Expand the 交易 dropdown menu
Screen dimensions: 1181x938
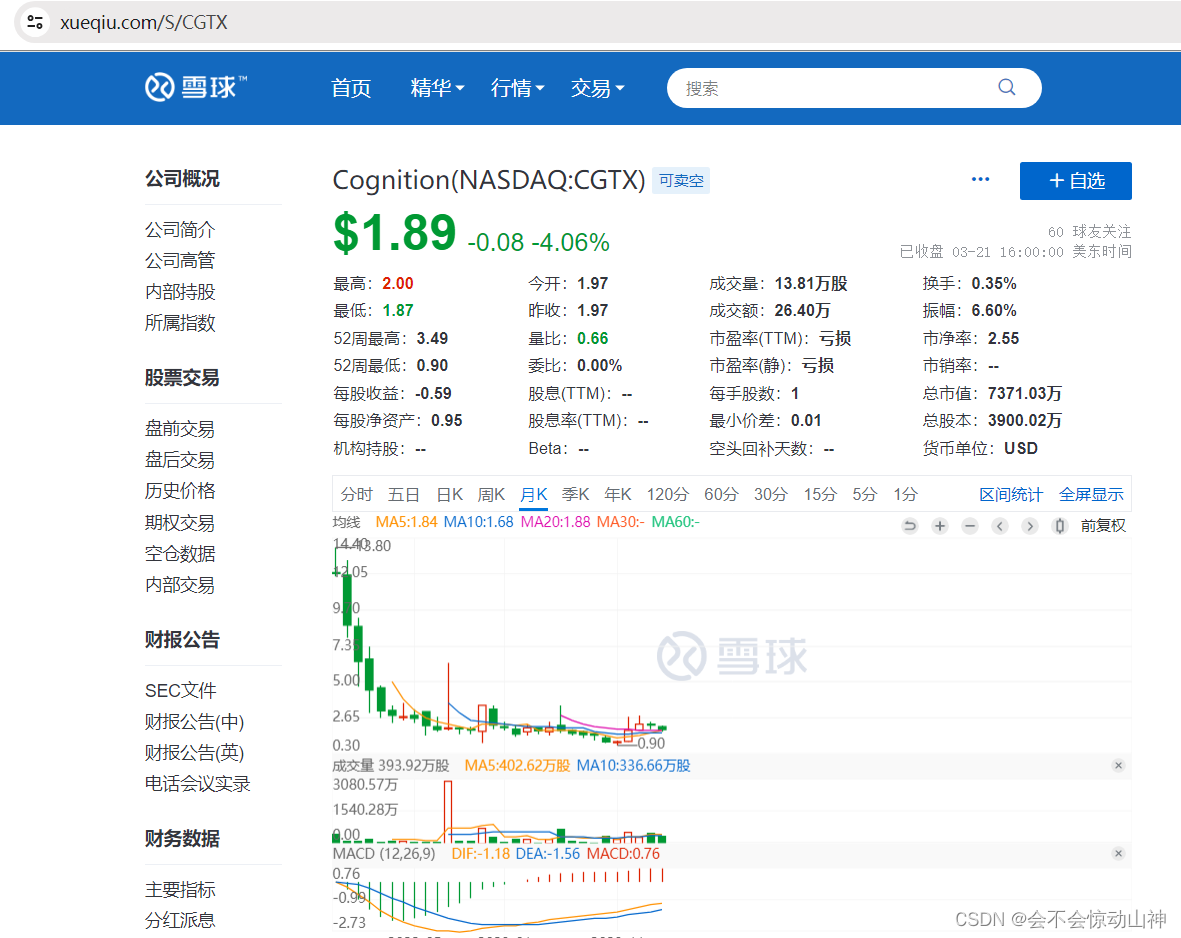pyautogui.click(x=597, y=88)
